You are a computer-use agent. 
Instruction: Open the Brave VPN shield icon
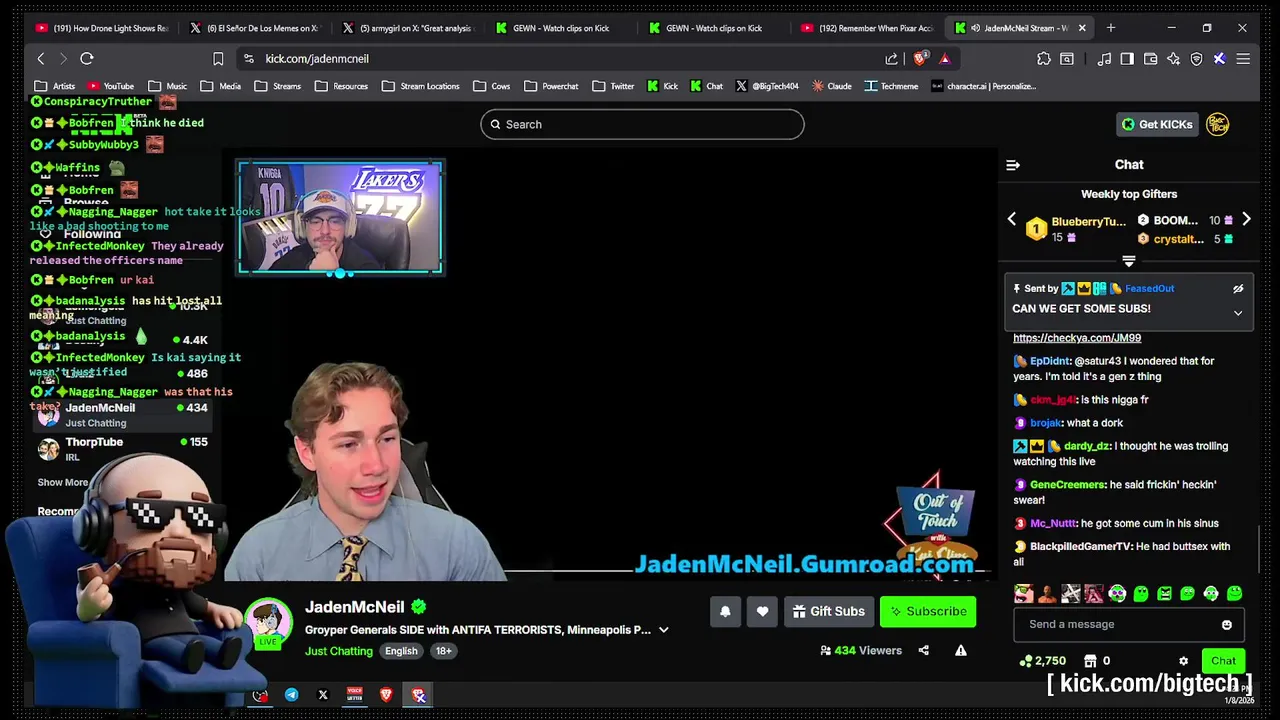coord(1196,59)
